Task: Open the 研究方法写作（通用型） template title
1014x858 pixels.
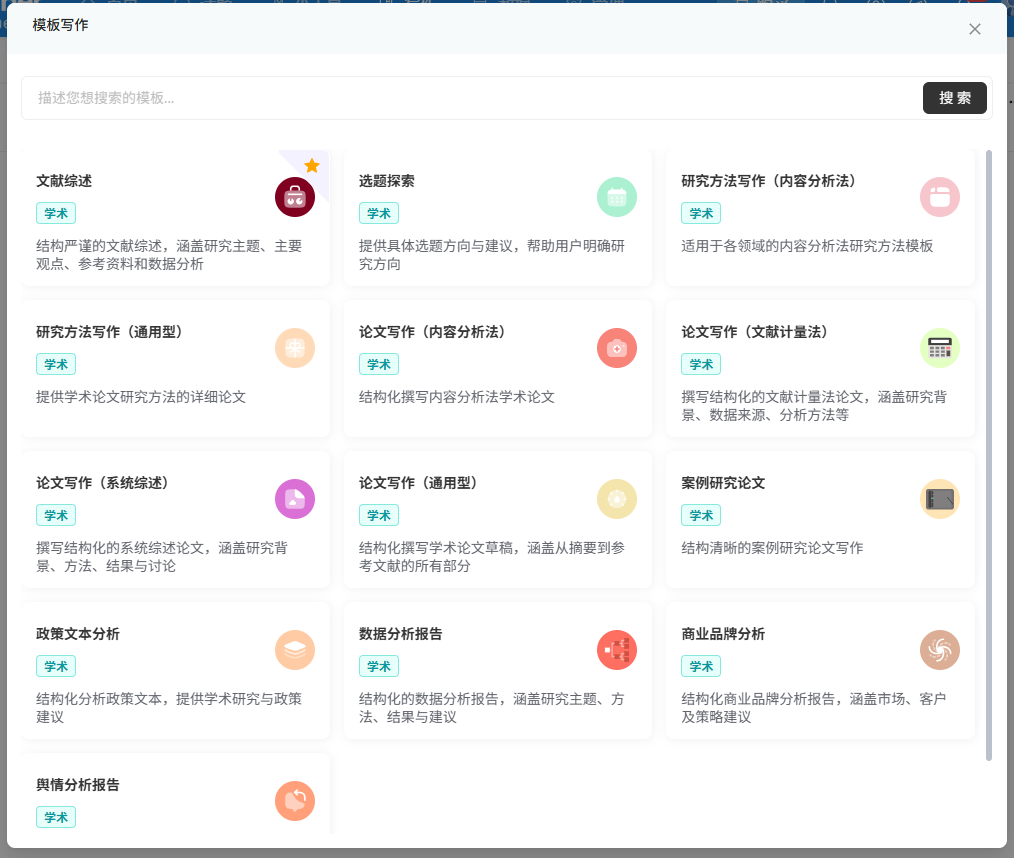Action: coord(109,332)
